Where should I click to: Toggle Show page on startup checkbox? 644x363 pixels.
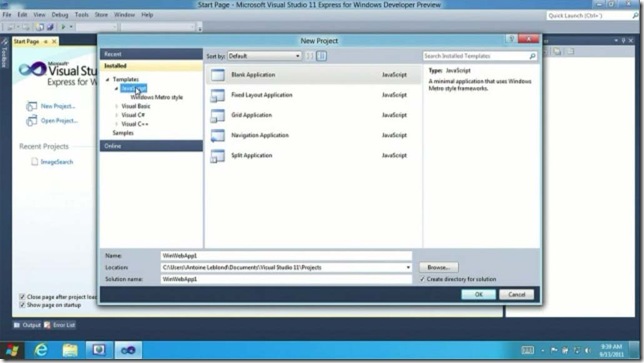(x=22, y=305)
